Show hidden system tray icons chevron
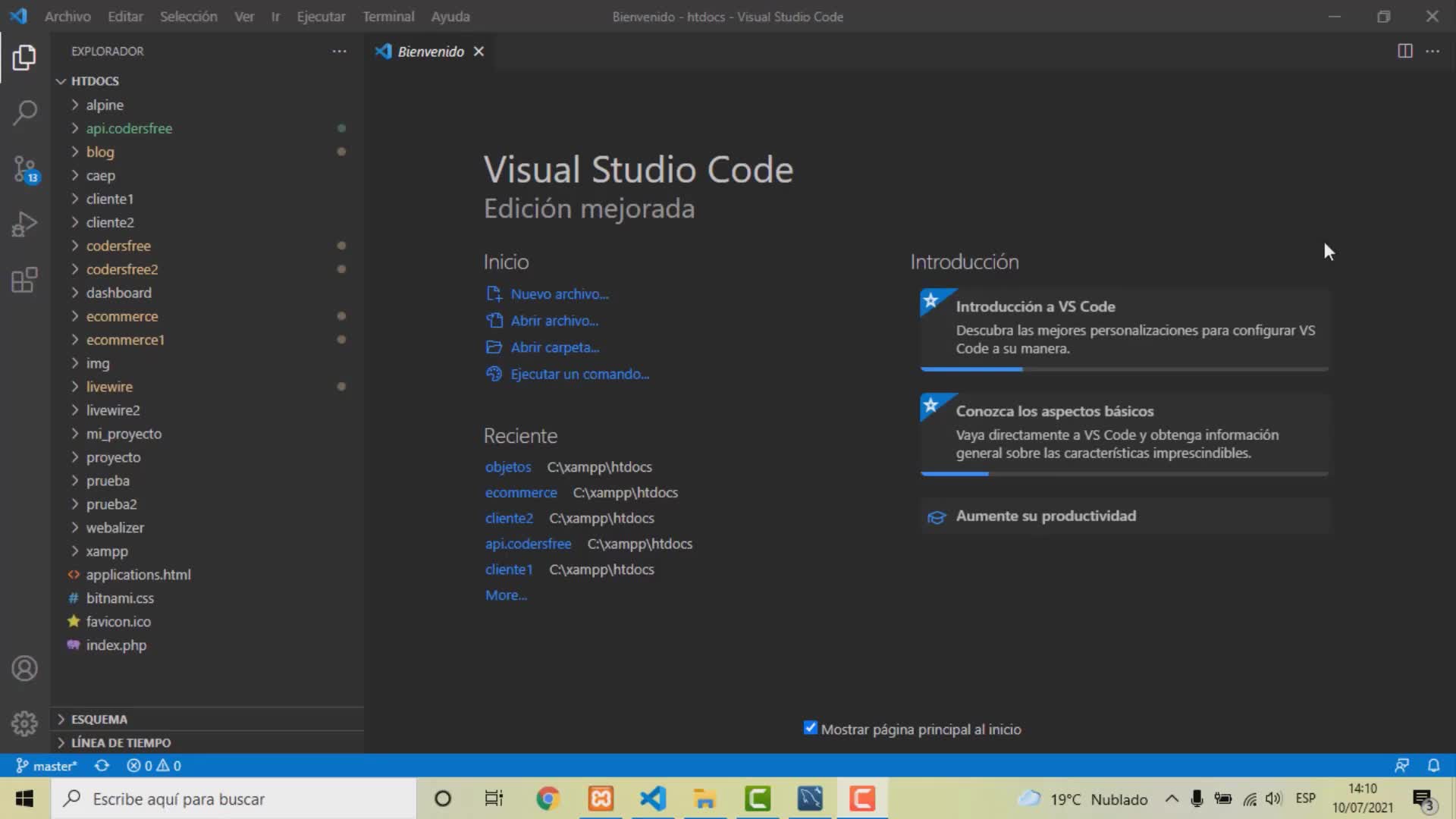The width and height of the screenshot is (1456, 819). pos(1172,799)
